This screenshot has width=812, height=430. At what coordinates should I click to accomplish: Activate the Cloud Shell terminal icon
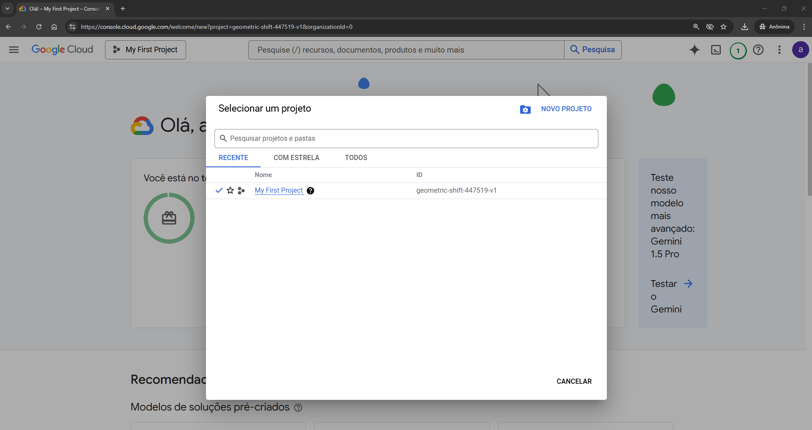[x=716, y=50]
